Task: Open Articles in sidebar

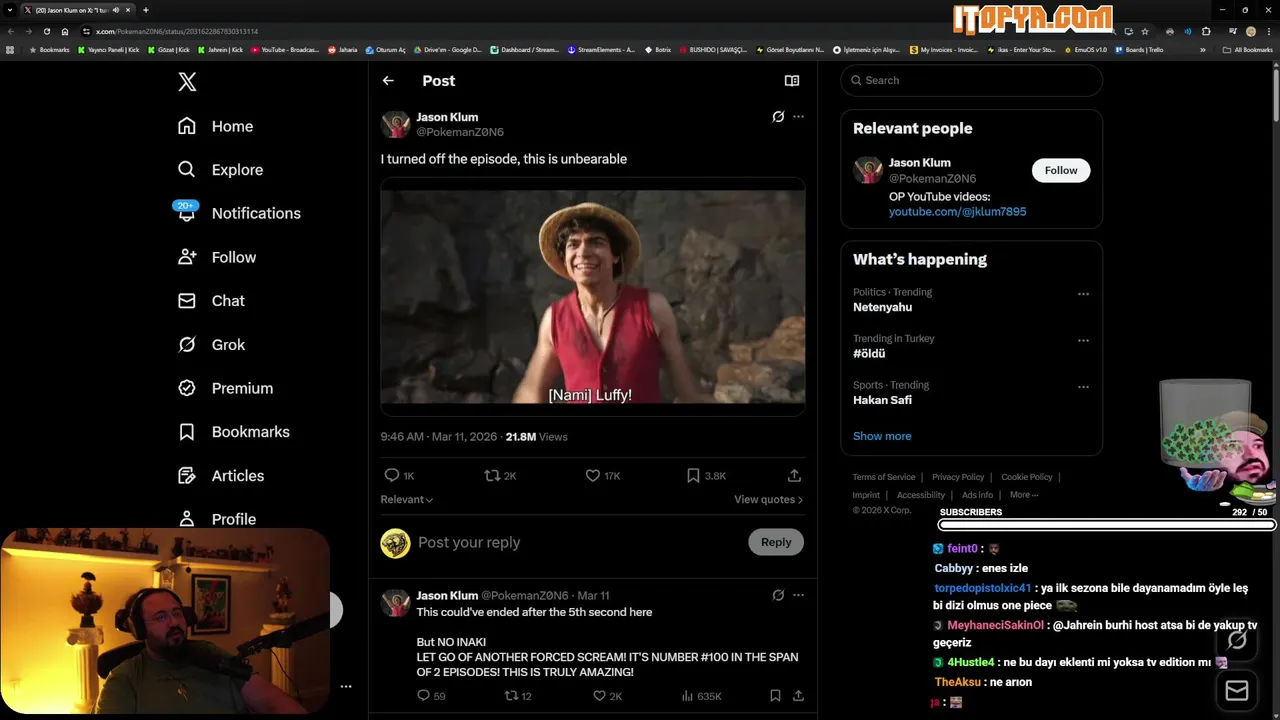Action: click(221, 476)
